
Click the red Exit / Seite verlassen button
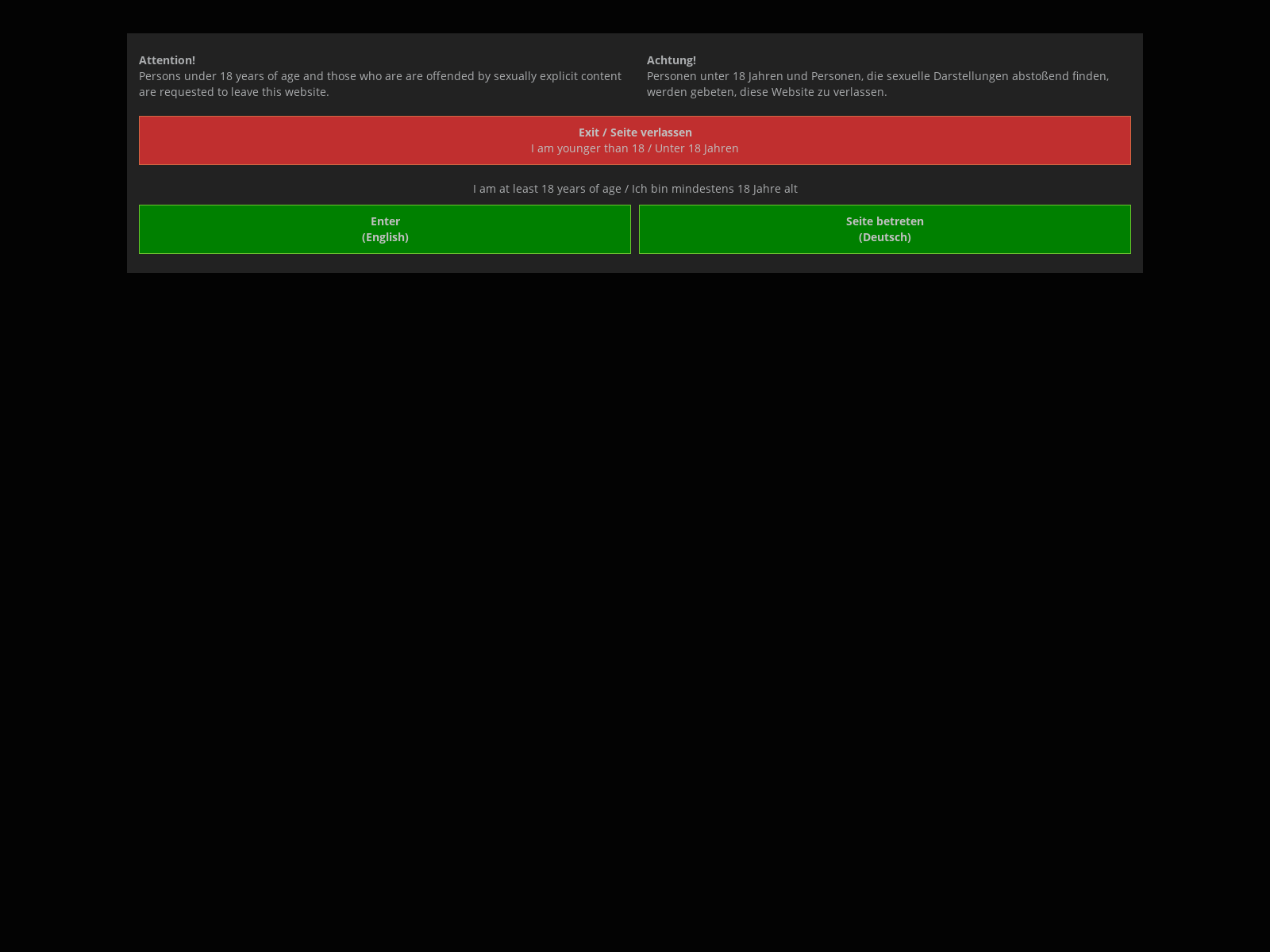point(635,140)
